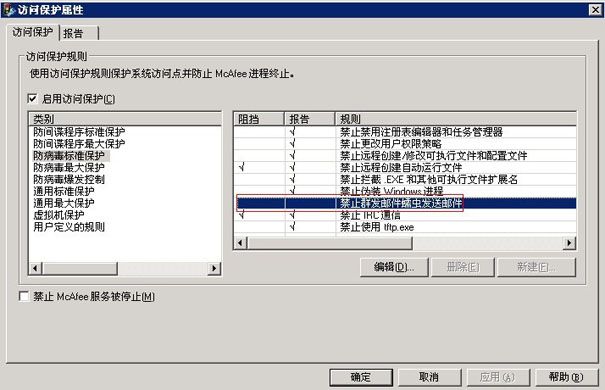Click category list horizontal scrollbar thumb
The image size is (605, 390).
point(79,268)
